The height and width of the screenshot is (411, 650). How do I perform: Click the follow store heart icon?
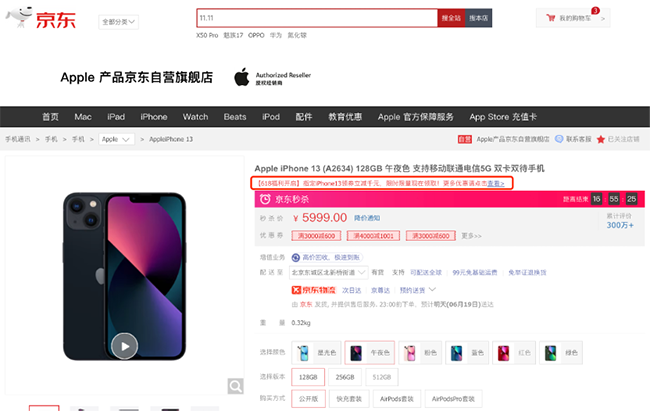(x=598, y=139)
